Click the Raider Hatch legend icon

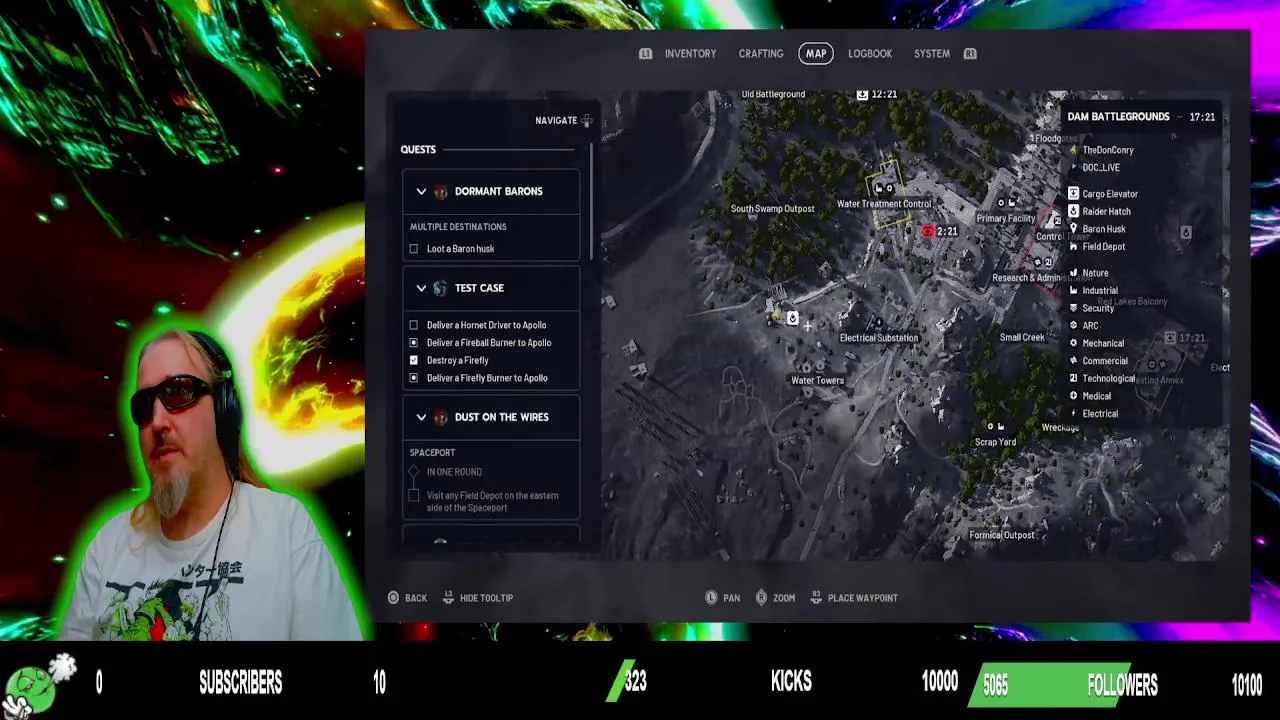click(1073, 212)
